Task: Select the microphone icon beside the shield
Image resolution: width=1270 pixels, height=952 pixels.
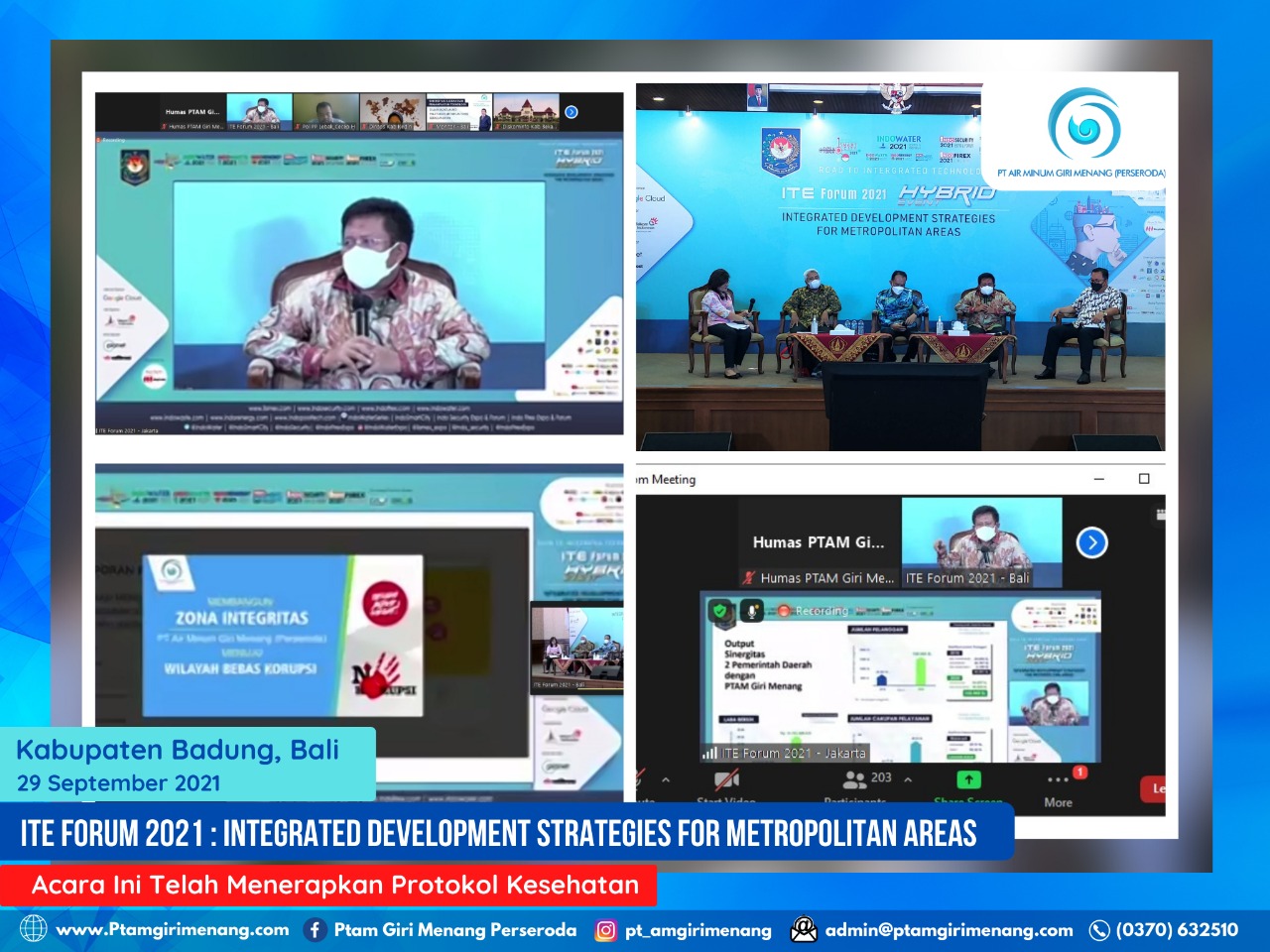Action: 751,611
